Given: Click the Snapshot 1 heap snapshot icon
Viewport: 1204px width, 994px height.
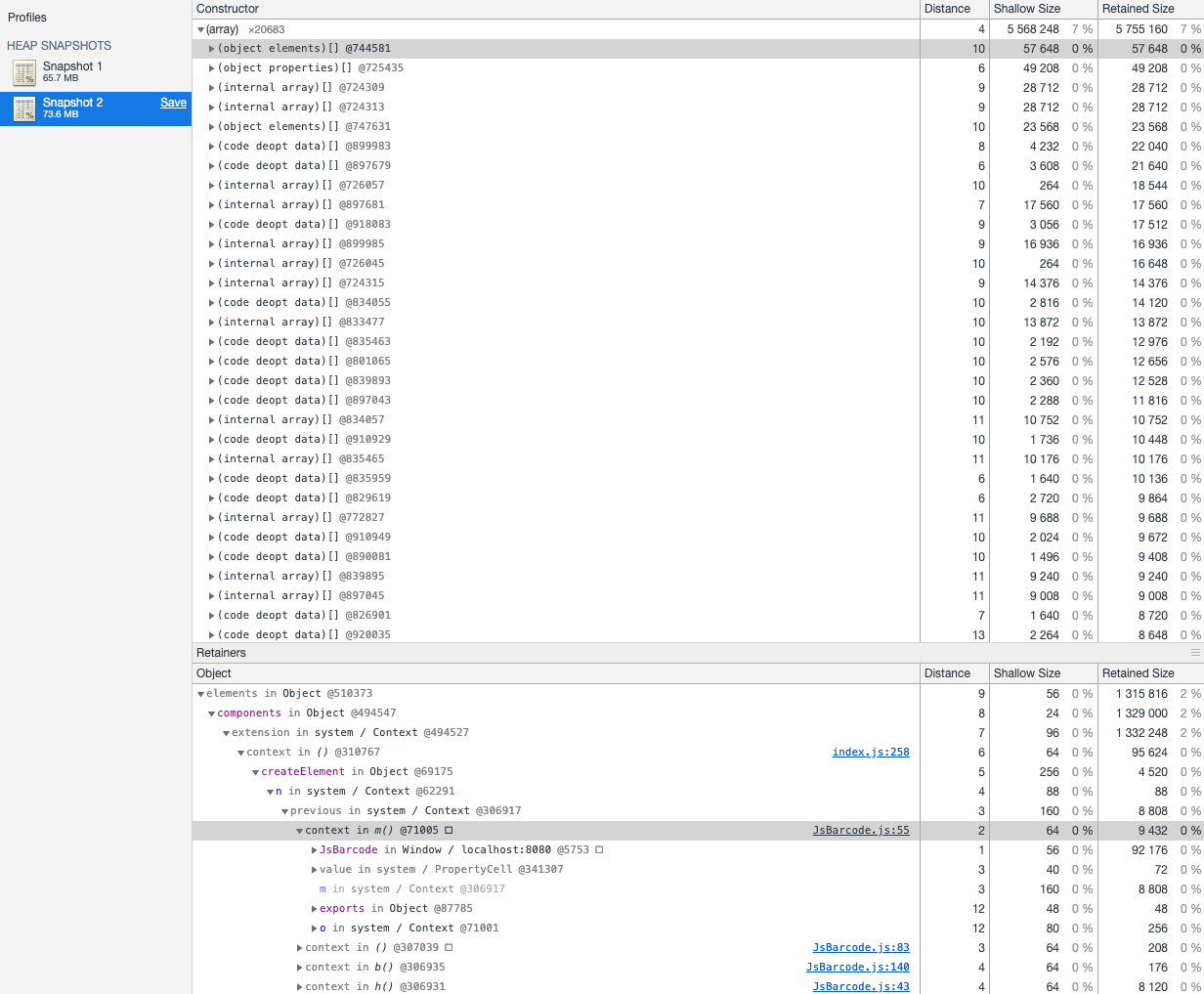Looking at the screenshot, I should coord(24,71).
